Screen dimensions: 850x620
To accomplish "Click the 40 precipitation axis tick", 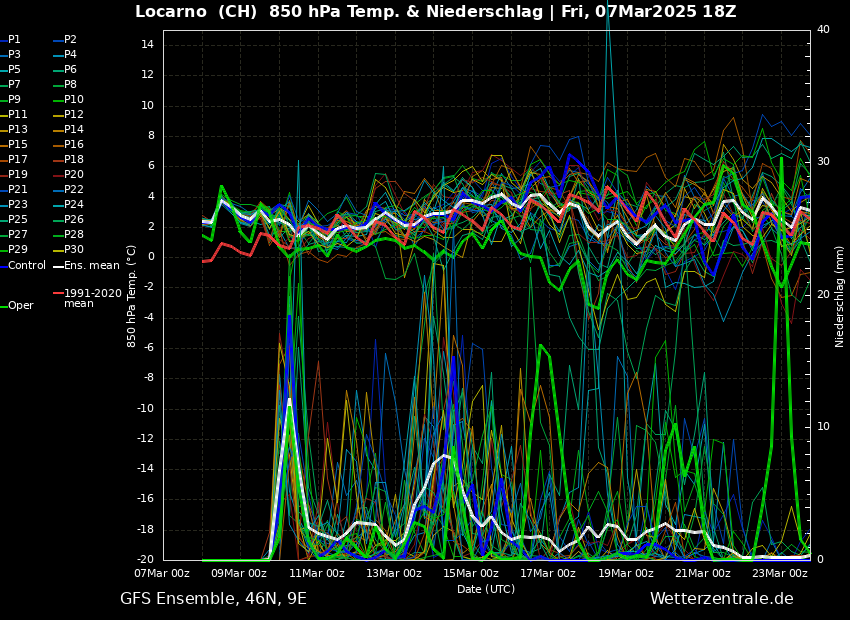I will tap(823, 30).
